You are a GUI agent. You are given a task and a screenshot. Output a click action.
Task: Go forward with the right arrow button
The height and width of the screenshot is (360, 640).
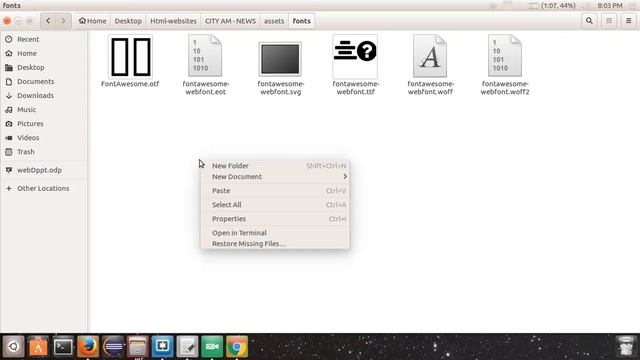pos(63,21)
